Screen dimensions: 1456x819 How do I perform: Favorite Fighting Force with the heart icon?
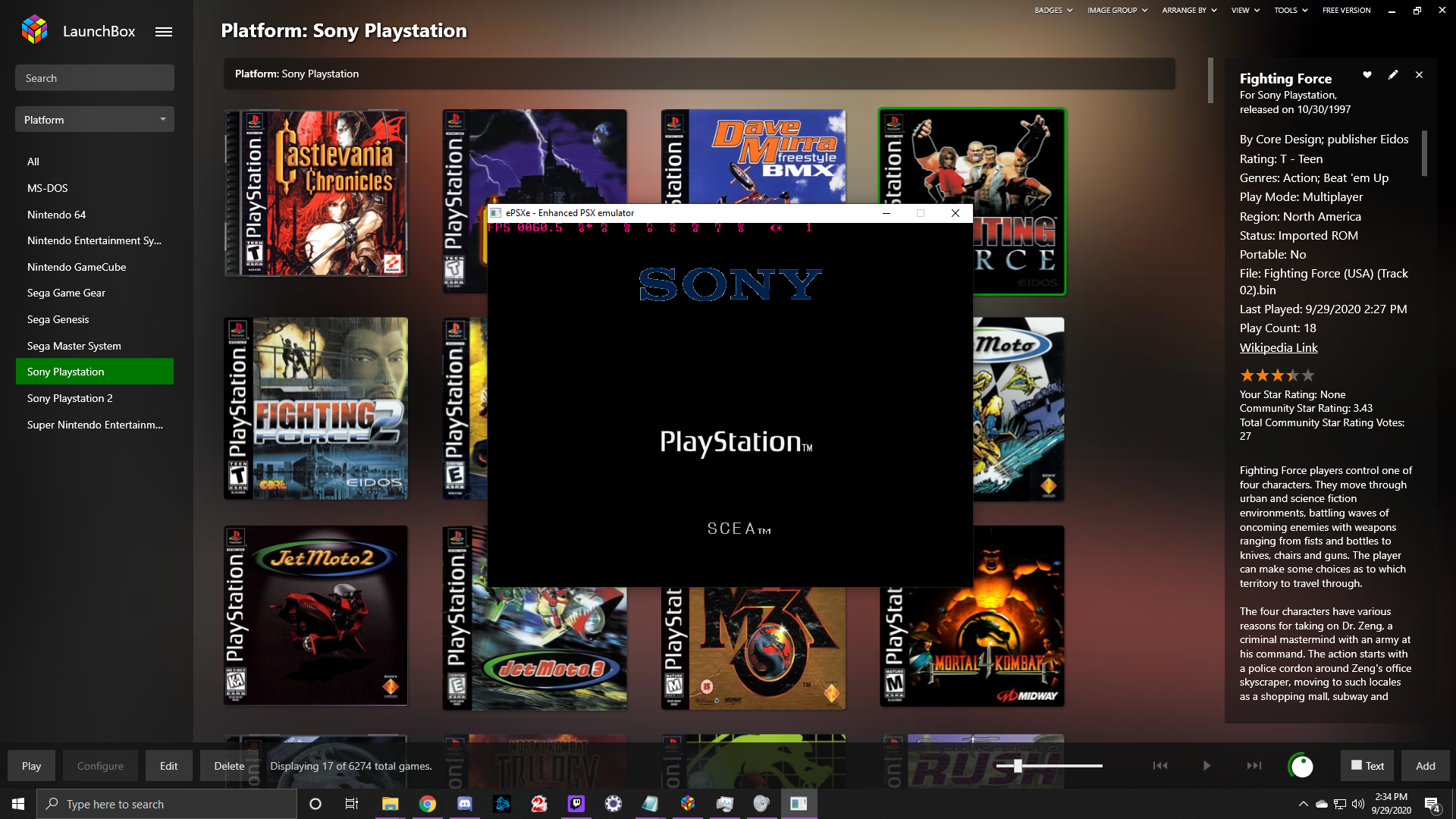point(1367,75)
